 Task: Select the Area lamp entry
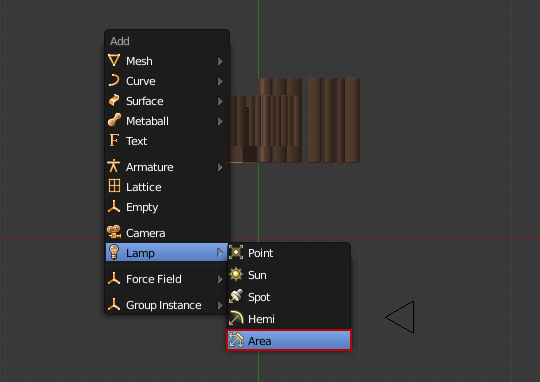[x=289, y=340]
